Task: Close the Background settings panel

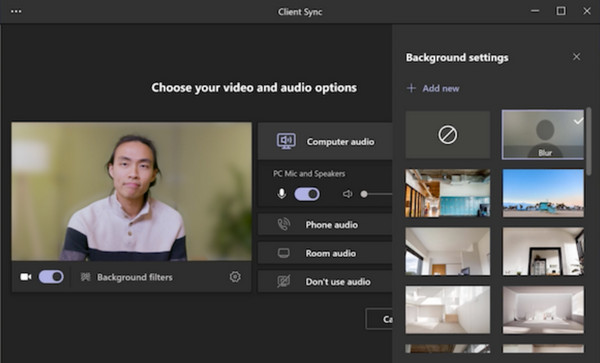Action: [576, 57]
